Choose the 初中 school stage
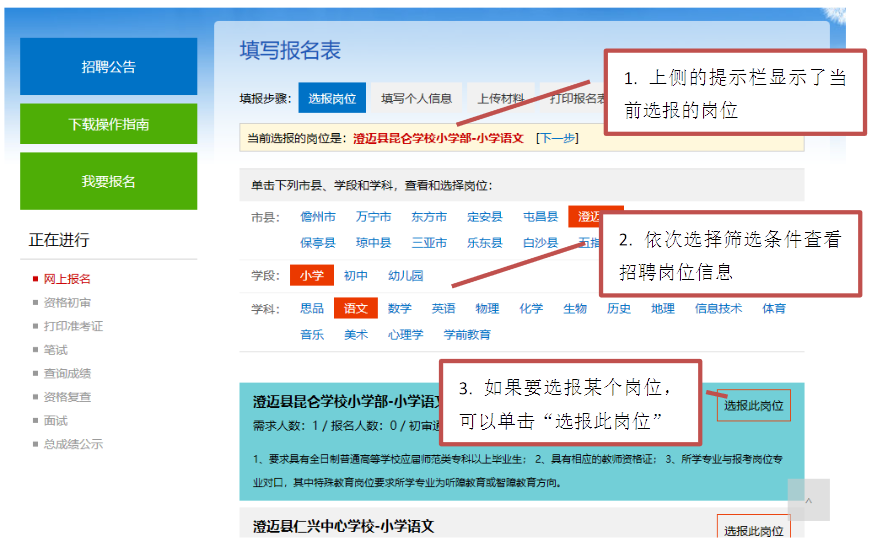The image size is (876, 545). pyautogui.click(x=356, y=276)
